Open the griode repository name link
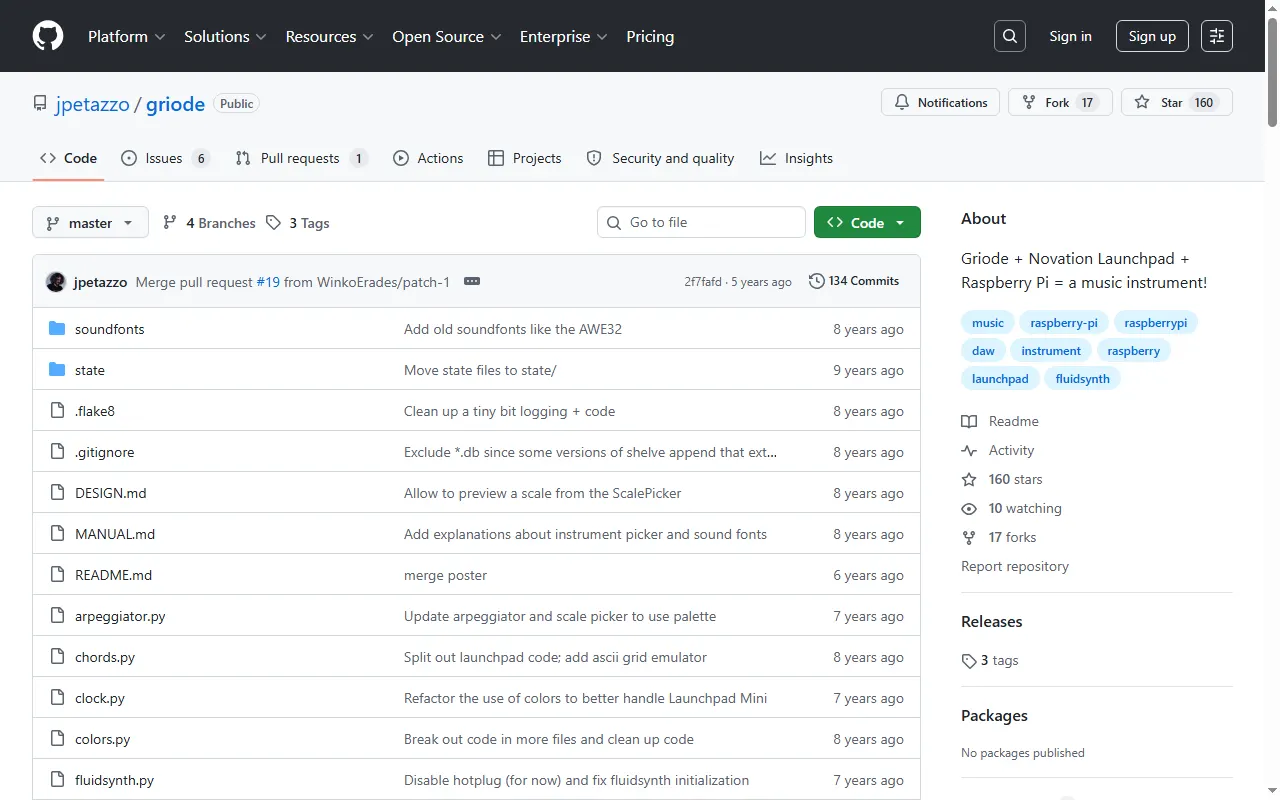This screenshot has height=800, width=1280. point(175,104)
